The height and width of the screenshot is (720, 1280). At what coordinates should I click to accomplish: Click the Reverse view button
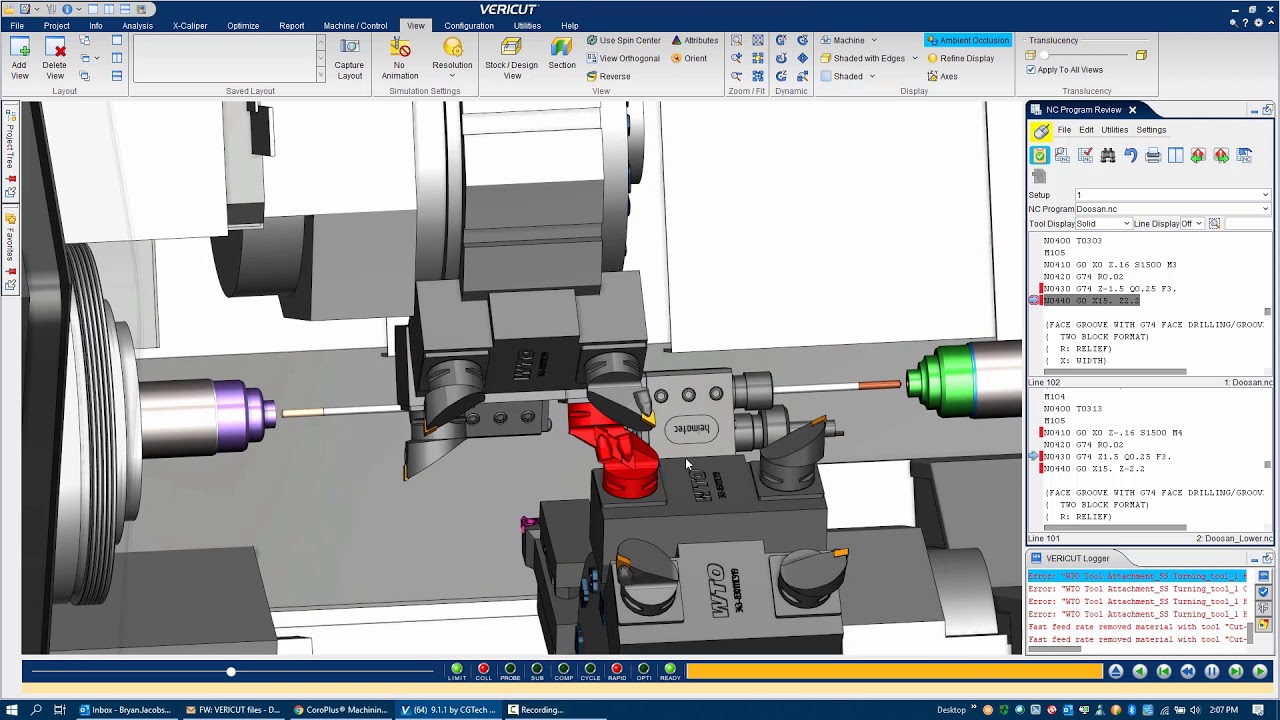(x=608, y=76)
